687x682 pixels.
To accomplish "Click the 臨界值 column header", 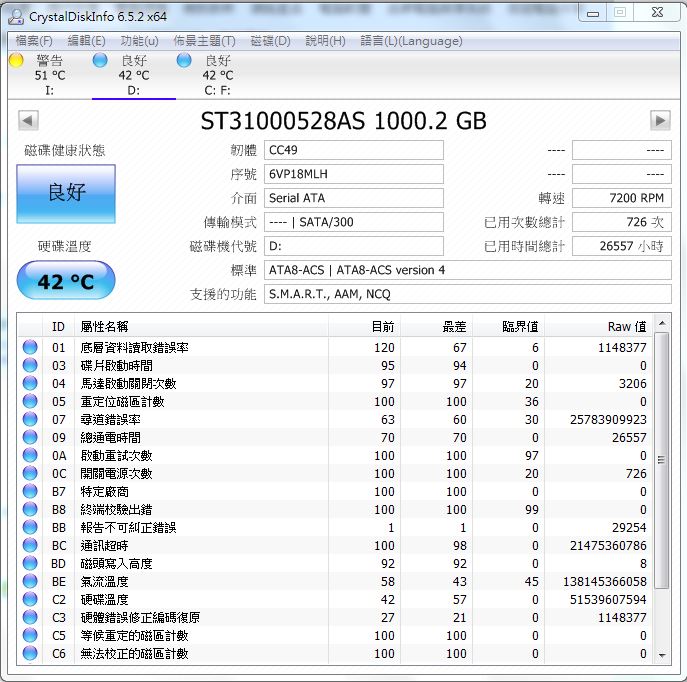I will 508,326.
